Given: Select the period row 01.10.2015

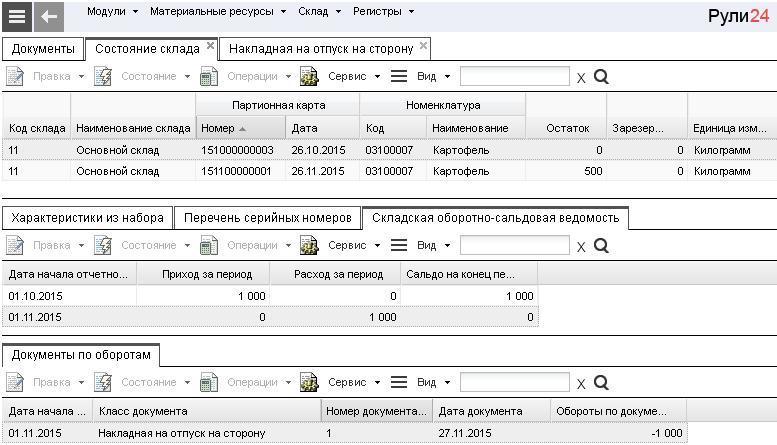Looking at the screenshot, I should pyautogui.click(x=271, y=296).
